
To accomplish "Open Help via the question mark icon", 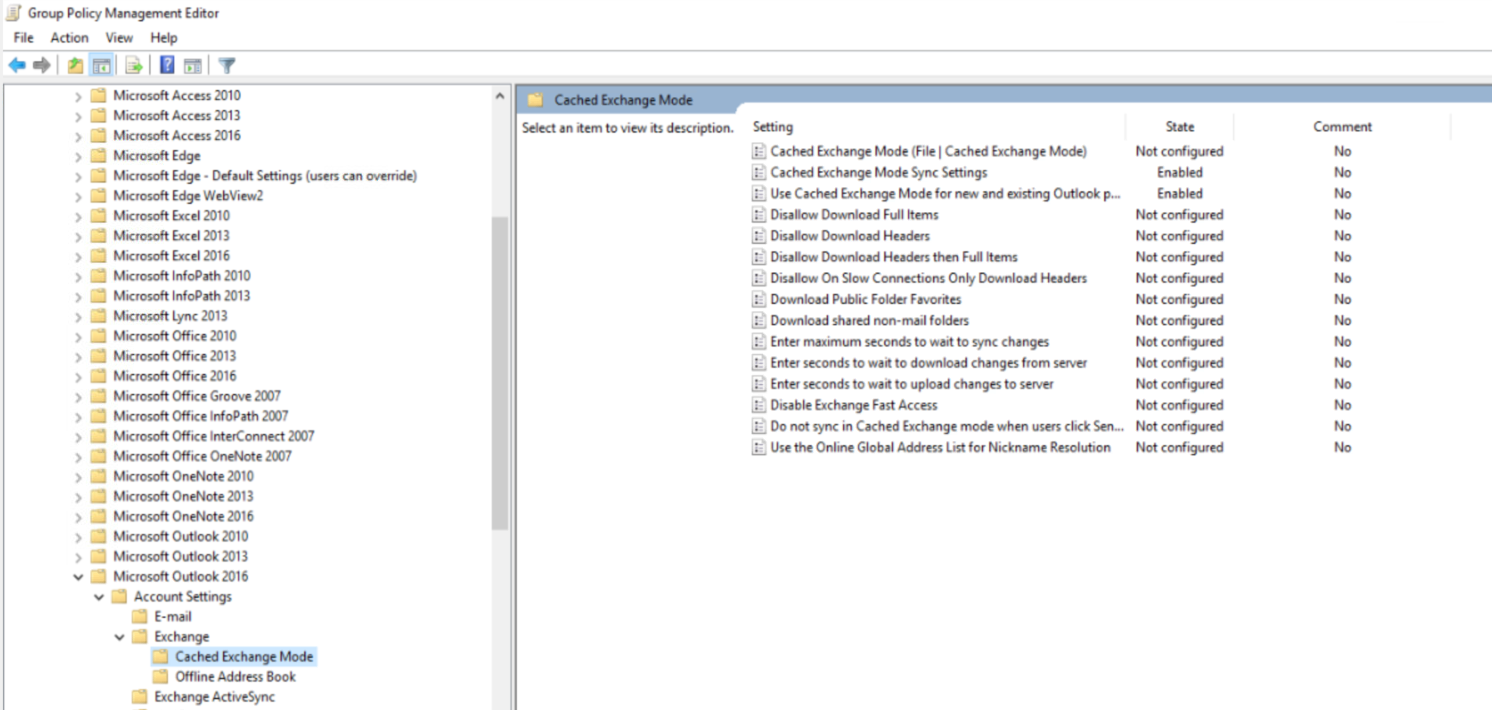I will (167, 66).
